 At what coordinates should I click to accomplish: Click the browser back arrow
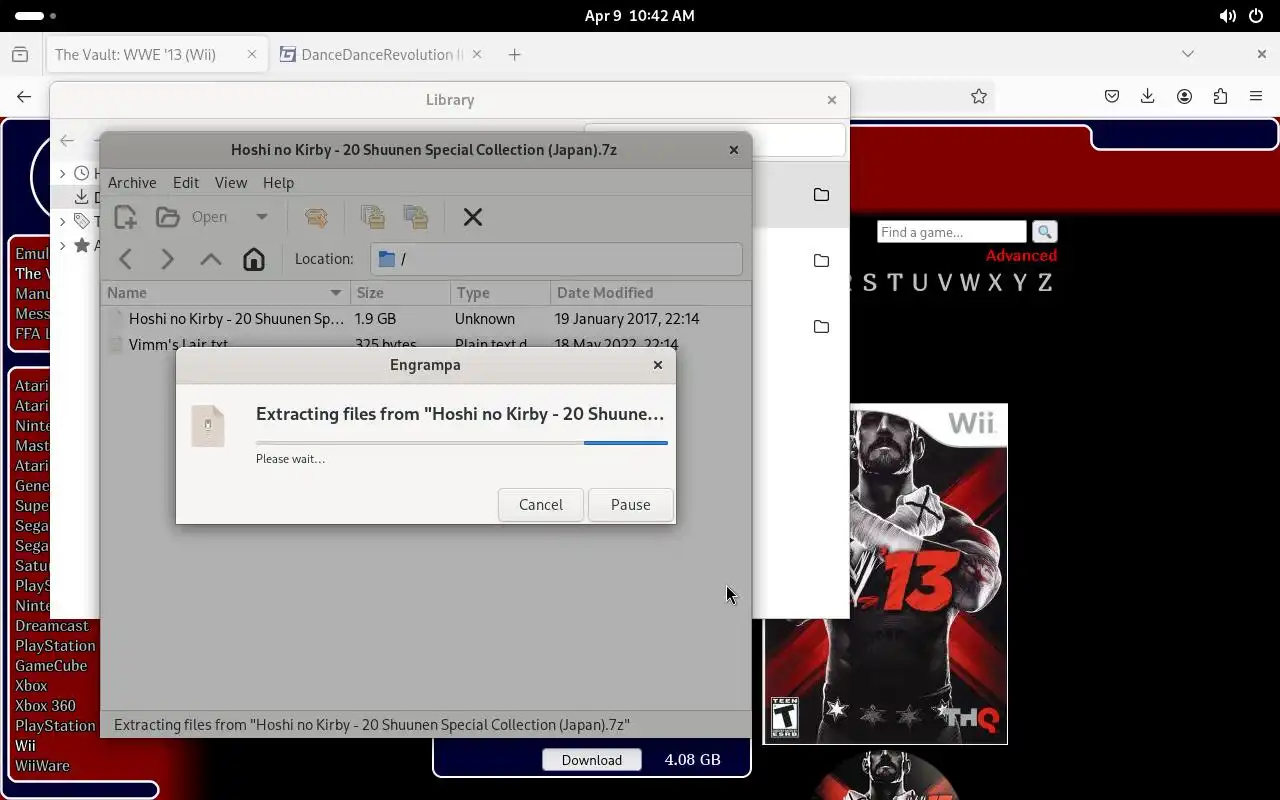[24, 97]
